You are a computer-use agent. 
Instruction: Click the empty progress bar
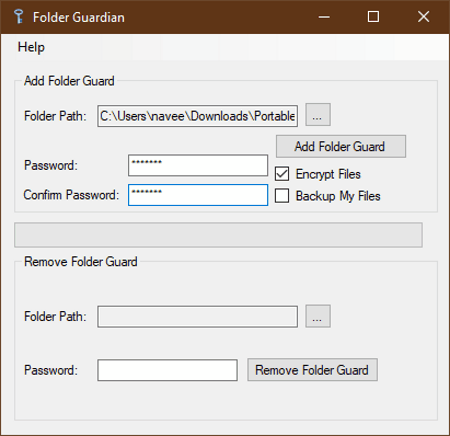point(218,235)
